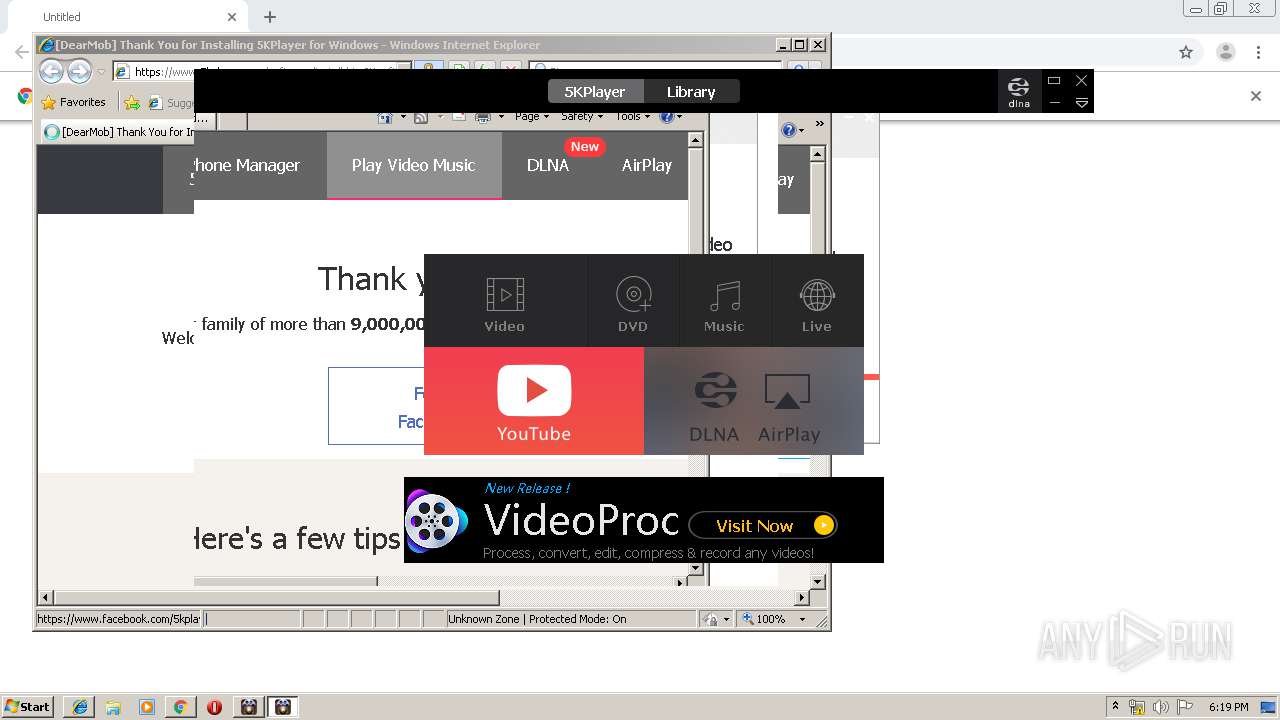The height and width of the screenshot is (720, 1280).
Task: Open Internet Explorer from the taskbar
Action: coord(80,707)
